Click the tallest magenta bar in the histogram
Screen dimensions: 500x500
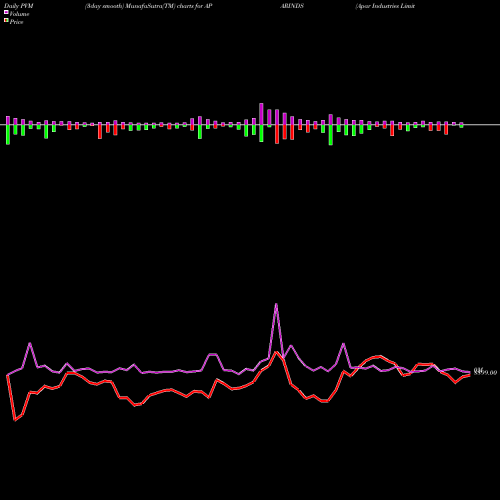click(261, 114)
